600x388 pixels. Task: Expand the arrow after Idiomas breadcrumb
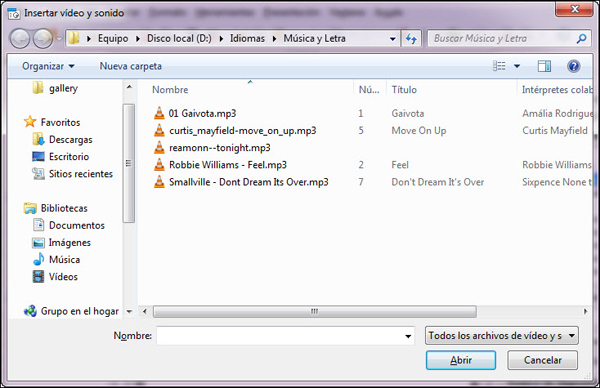[274, 39]
